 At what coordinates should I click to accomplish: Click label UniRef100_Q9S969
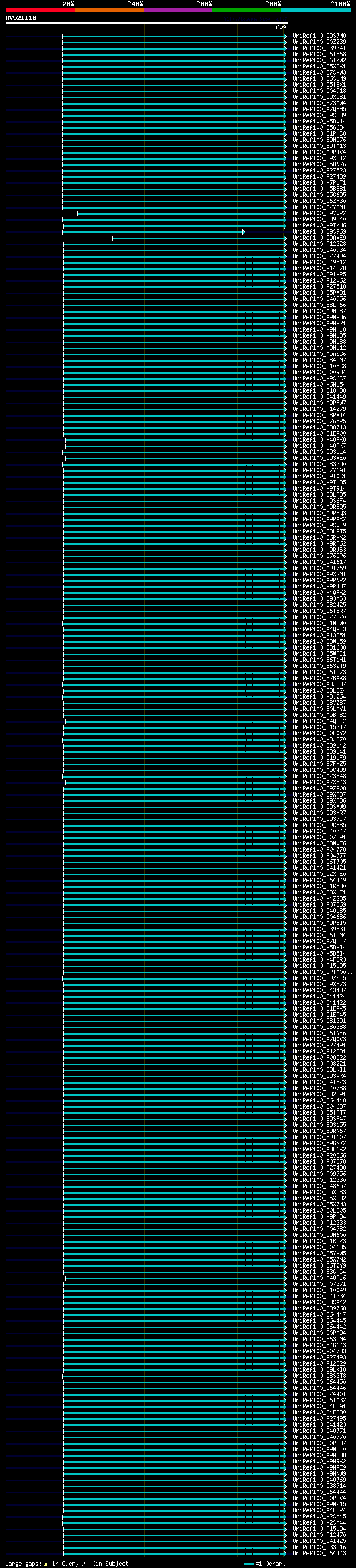click(x=319, y=232)
